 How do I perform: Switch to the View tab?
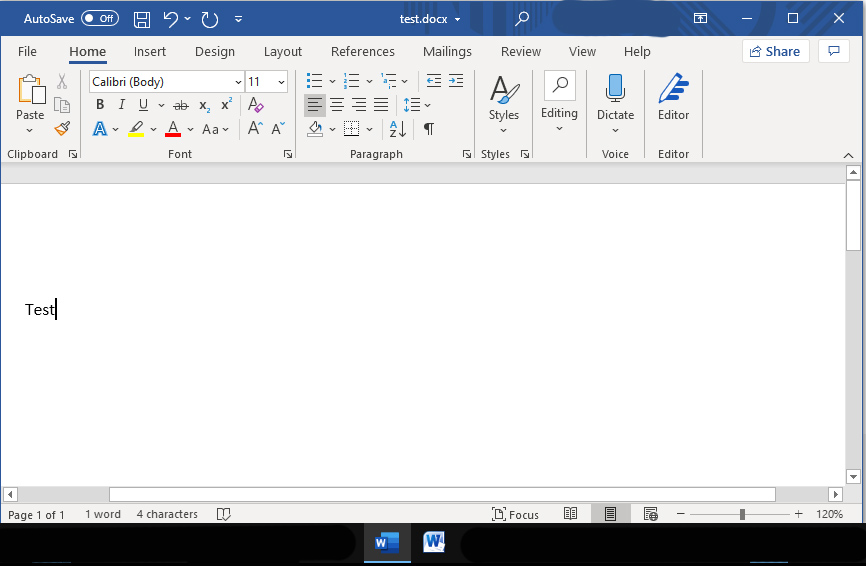(x=582, y=51)
